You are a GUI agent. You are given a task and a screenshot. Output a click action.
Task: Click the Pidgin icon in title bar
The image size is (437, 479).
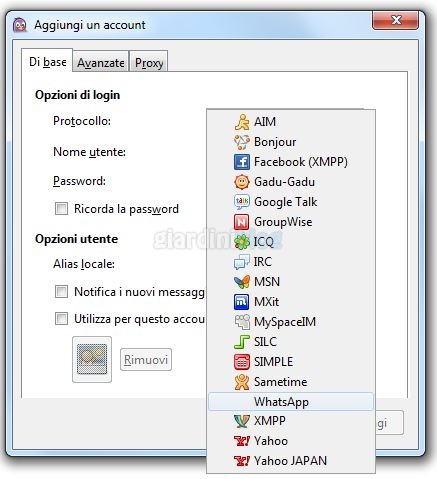(x=20, y=25)
